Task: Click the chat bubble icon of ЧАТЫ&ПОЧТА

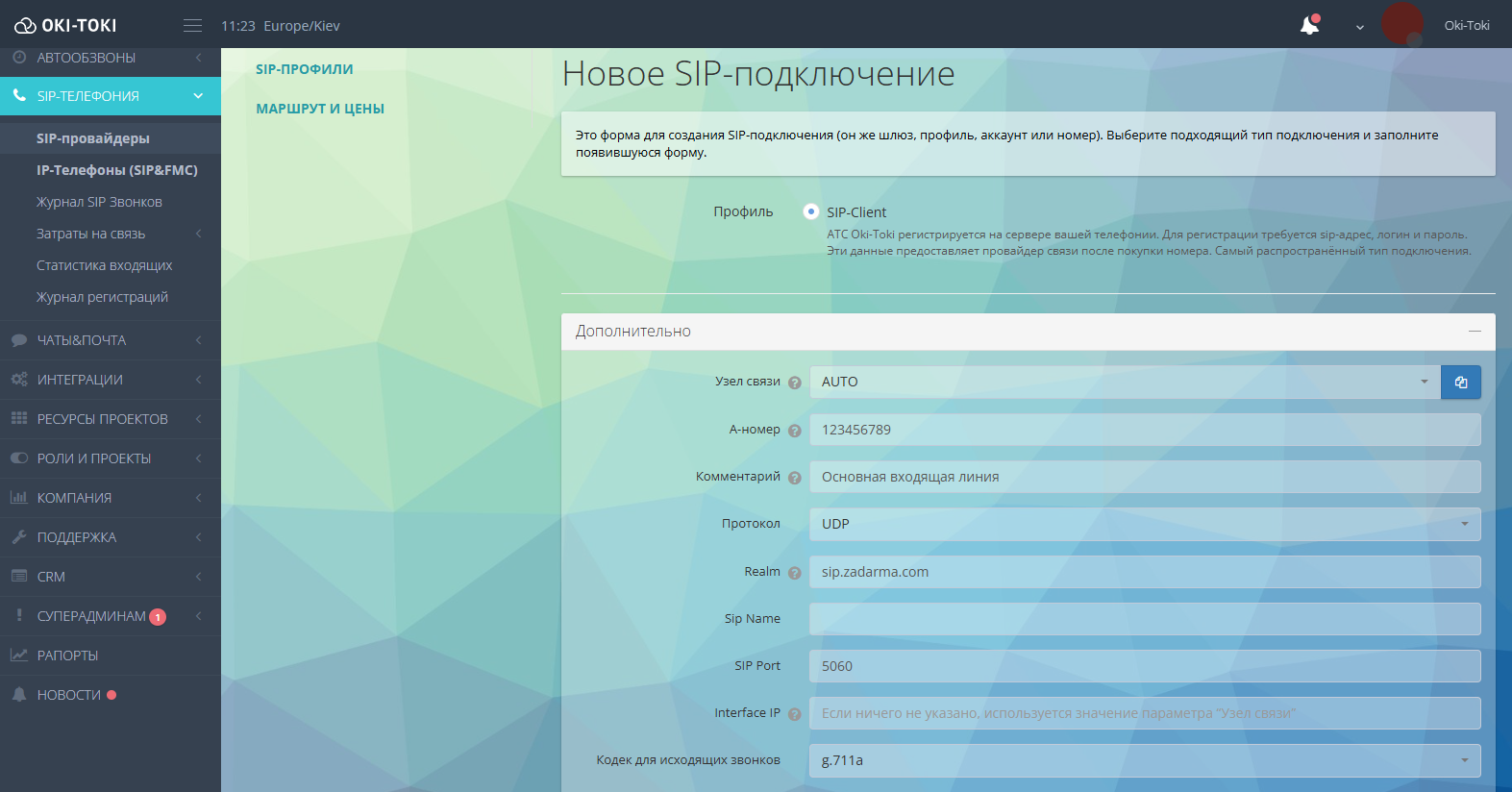Action: pyautogui.click(x=19, y=340)
